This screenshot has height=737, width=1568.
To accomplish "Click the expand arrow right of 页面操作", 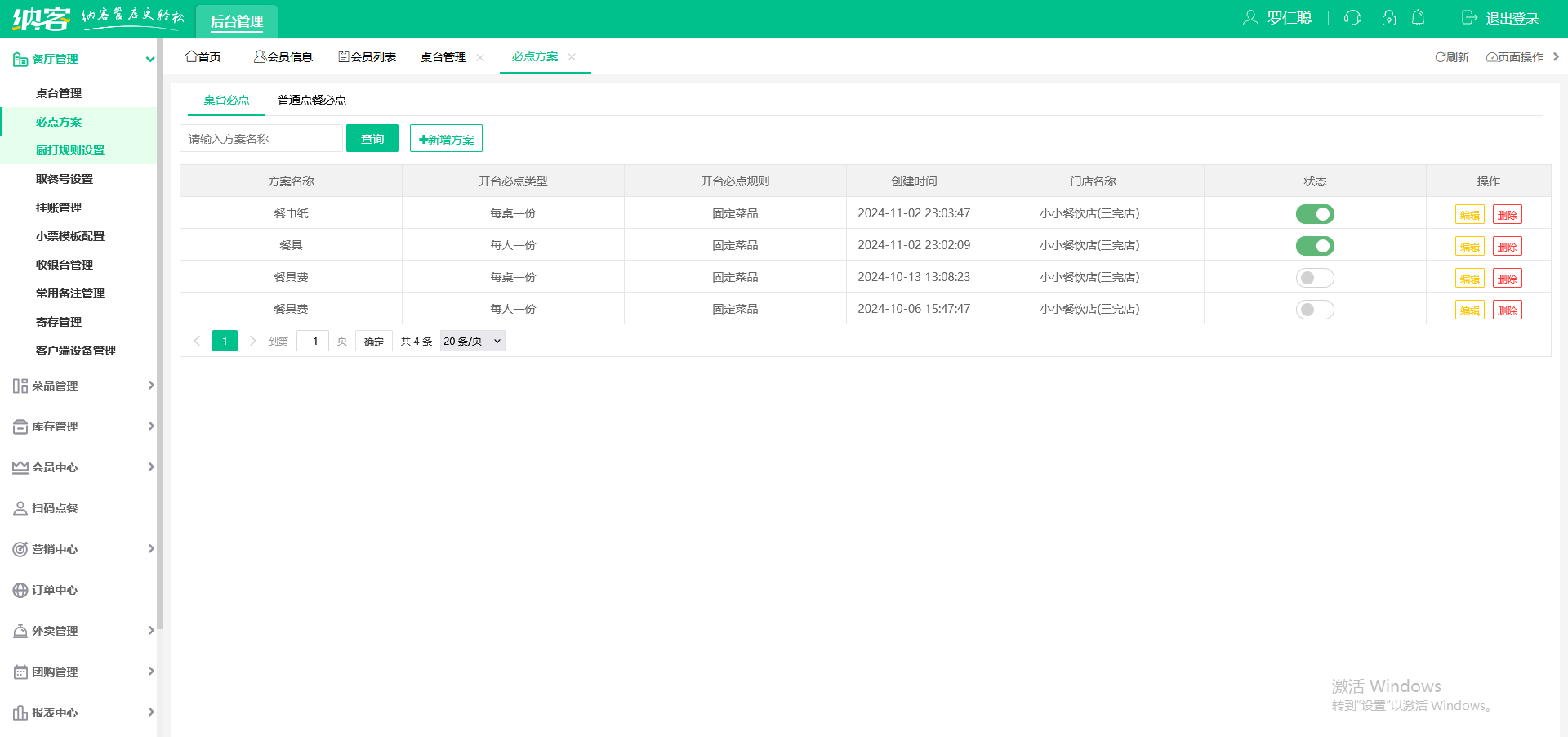I will (x=1556, y=56).
